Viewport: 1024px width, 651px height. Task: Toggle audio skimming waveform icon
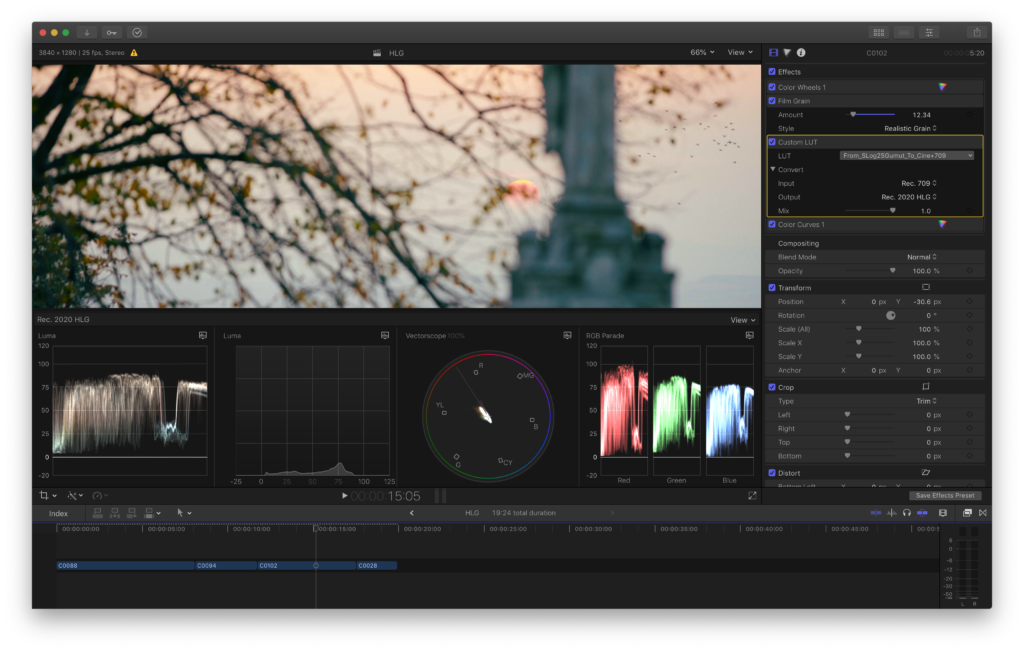point(891,513)
